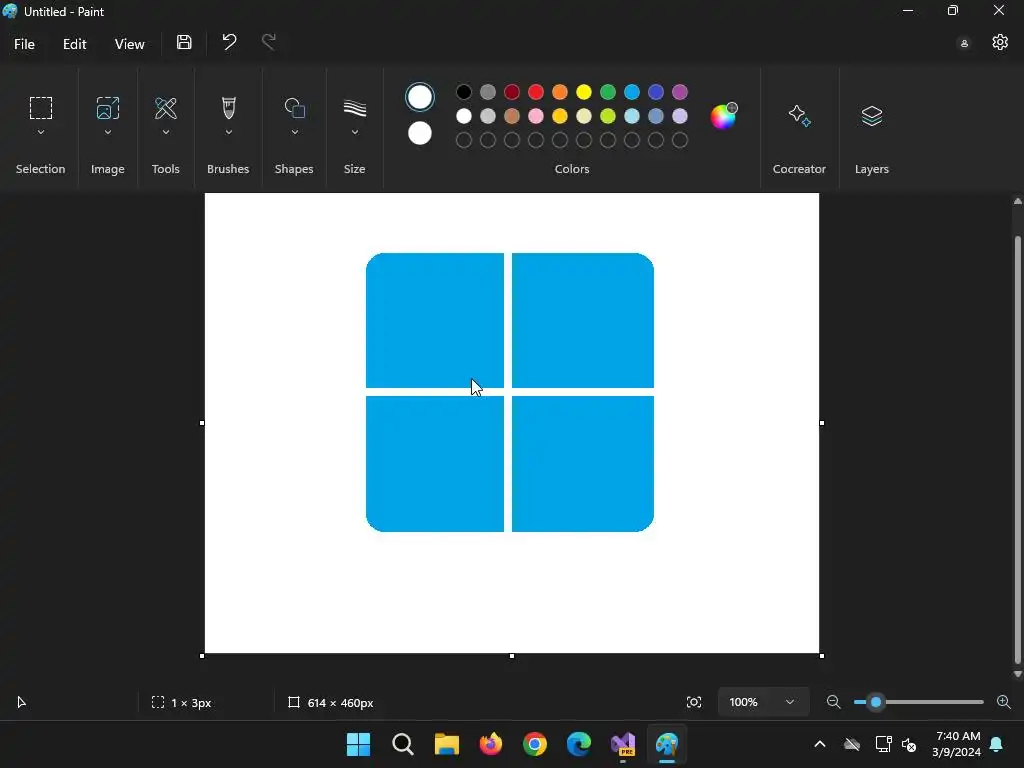Viewport: 1024px width, 768px height.
Task: Show hidden system tray icons
Action: coord(820,744)
